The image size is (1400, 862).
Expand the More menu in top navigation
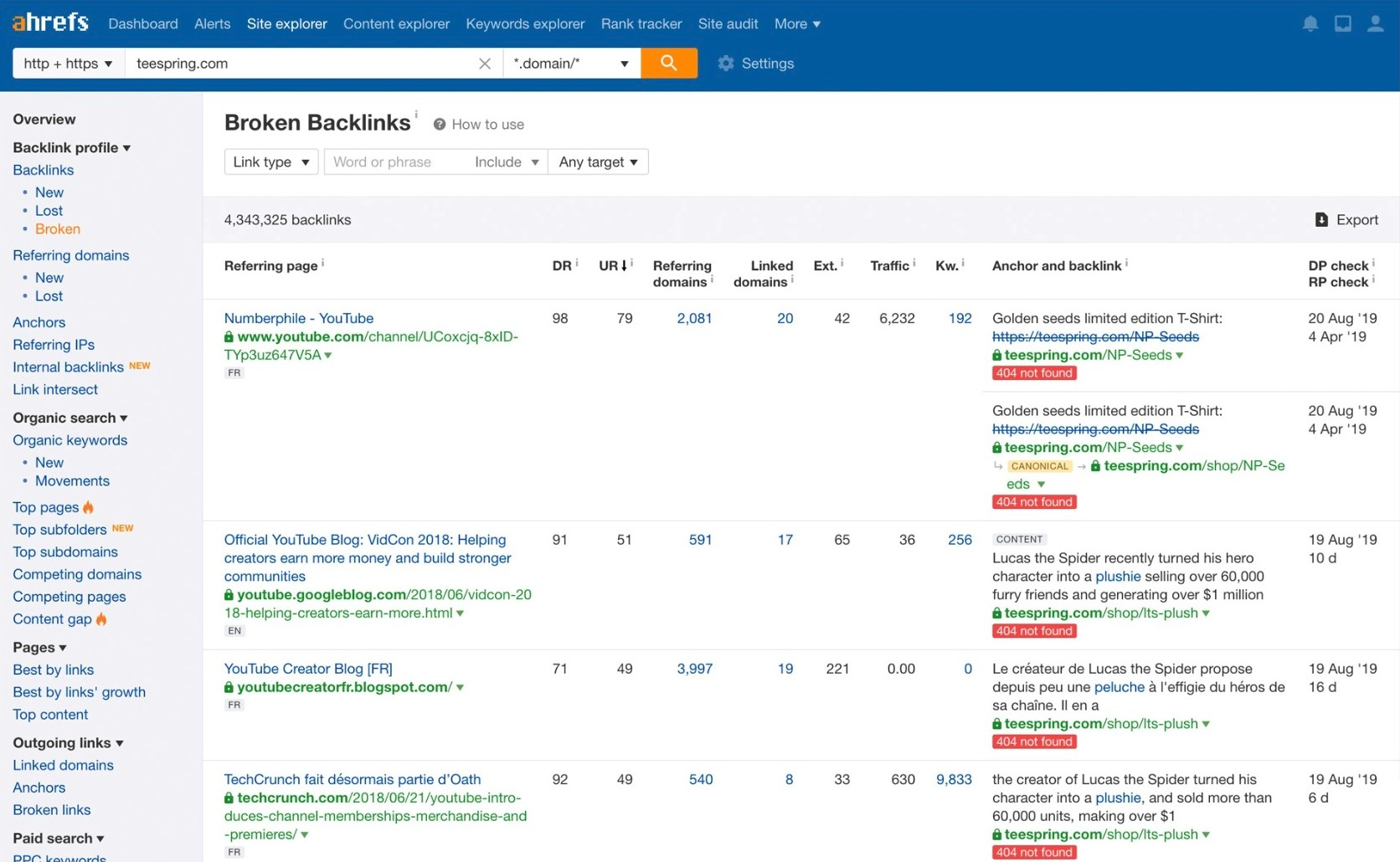point(797,24)
